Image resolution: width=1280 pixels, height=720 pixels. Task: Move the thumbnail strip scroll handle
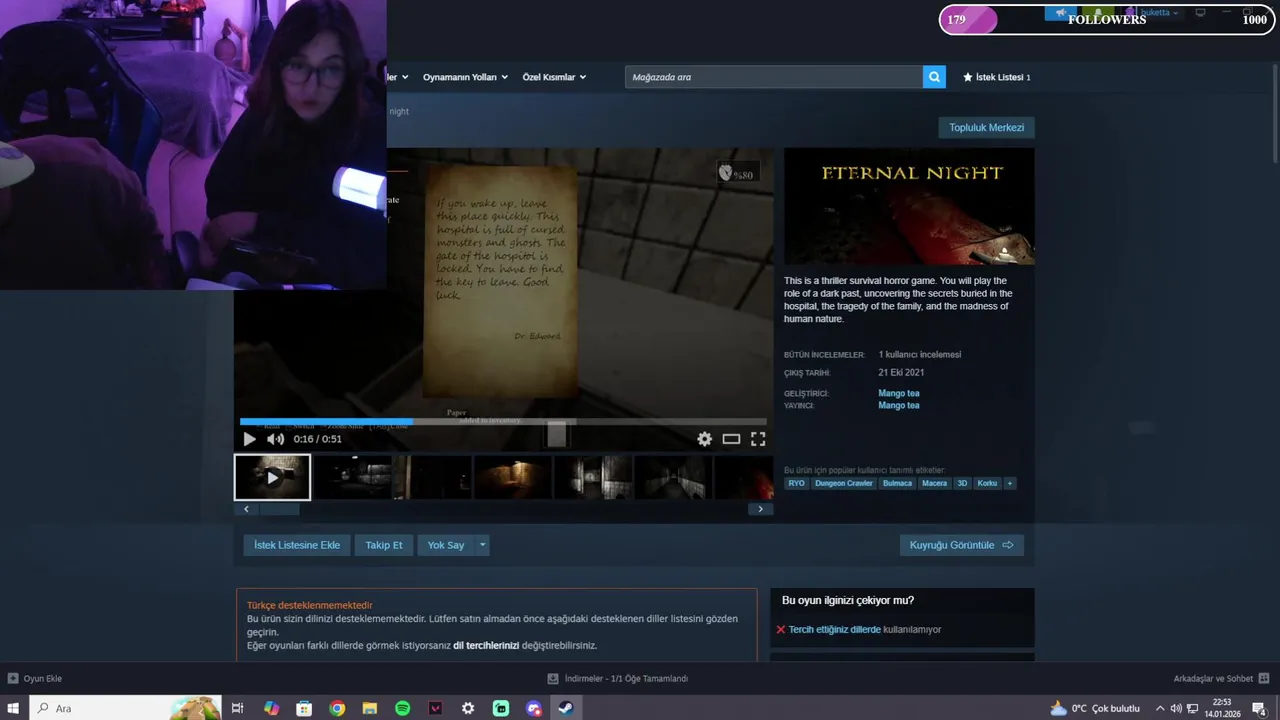point(280,509)
